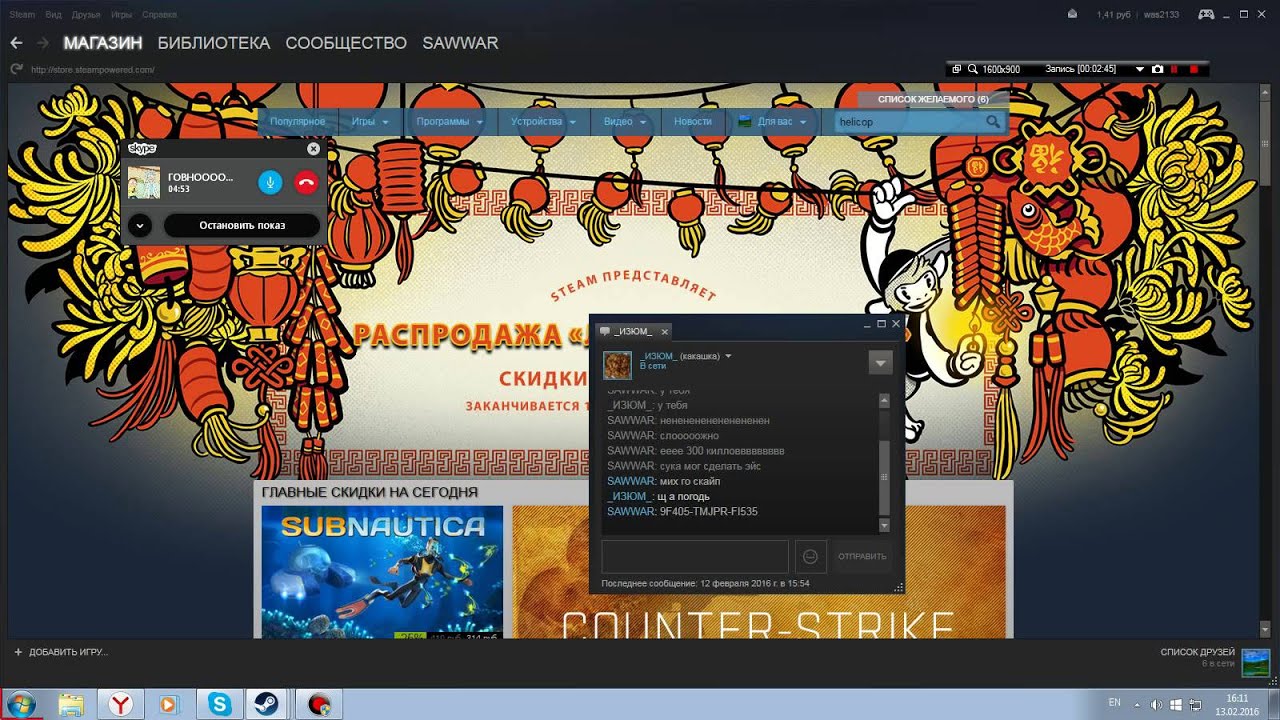This screenshot has width=1280, height=720.
Task: Click the volume speaker tray icon
Action: pos(1156,705)
